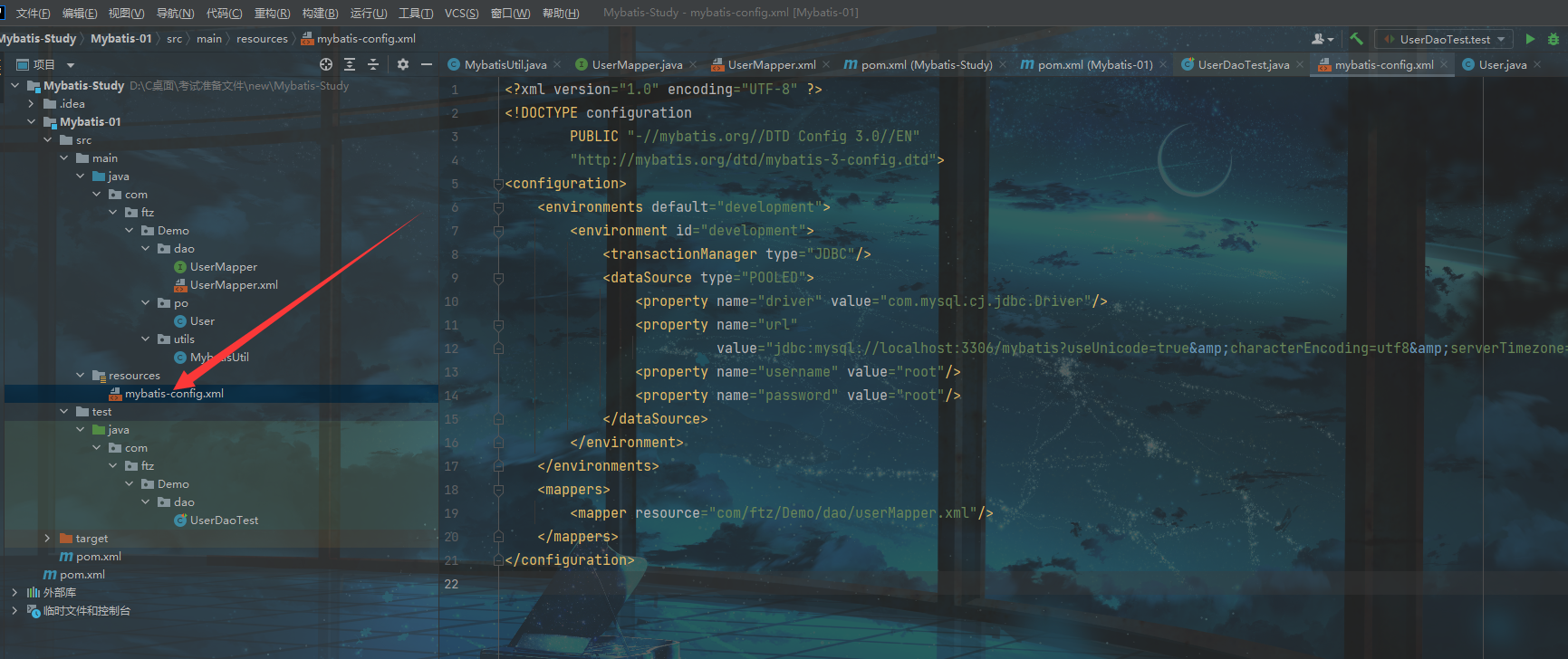Collapse the test folder
Screen dimensions: 1568x659
pos(63,412)
